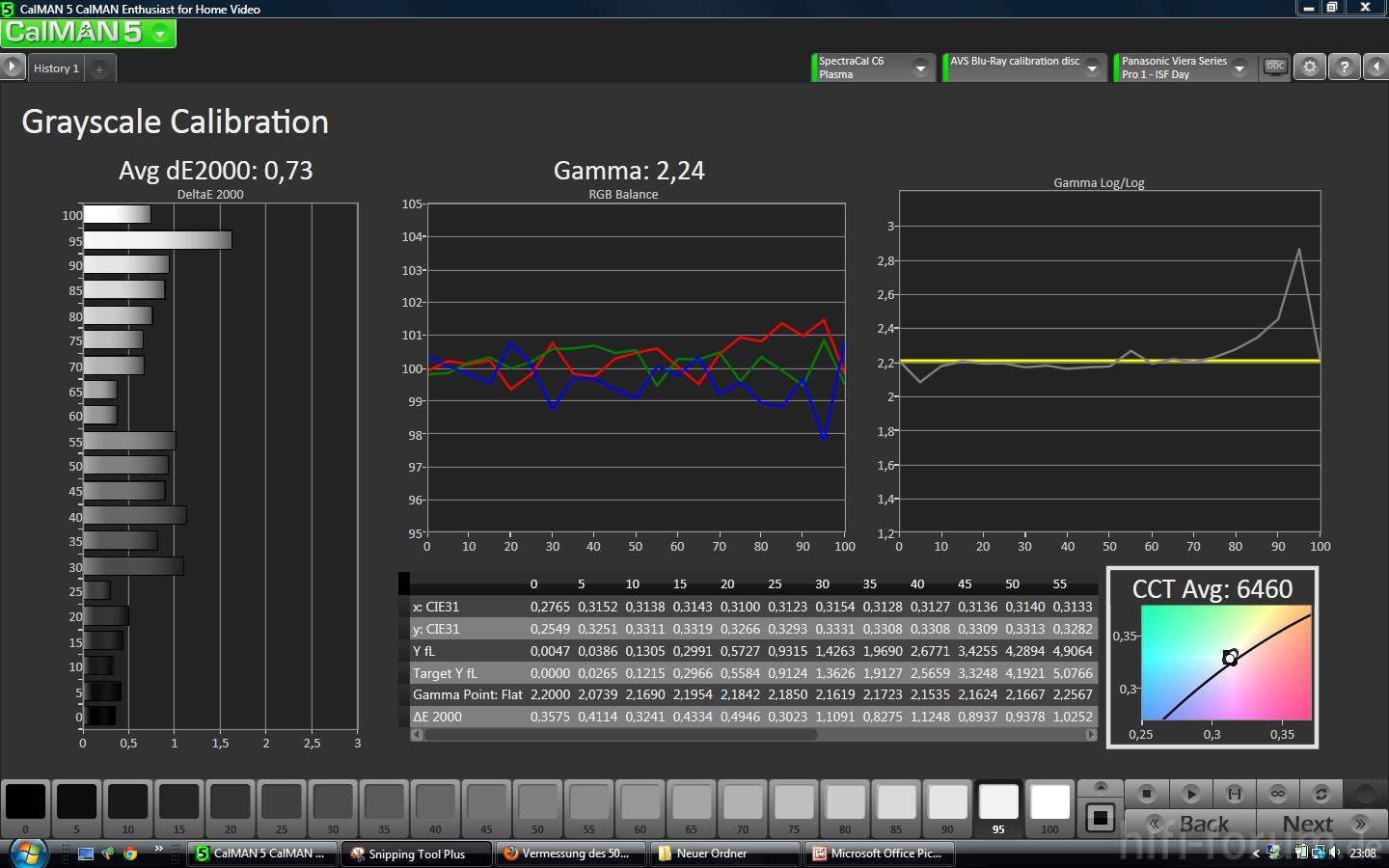Open the CalMAN 5 main menu dropdown
Viewport: 1389px width, 868px height.
pos(161,34)
